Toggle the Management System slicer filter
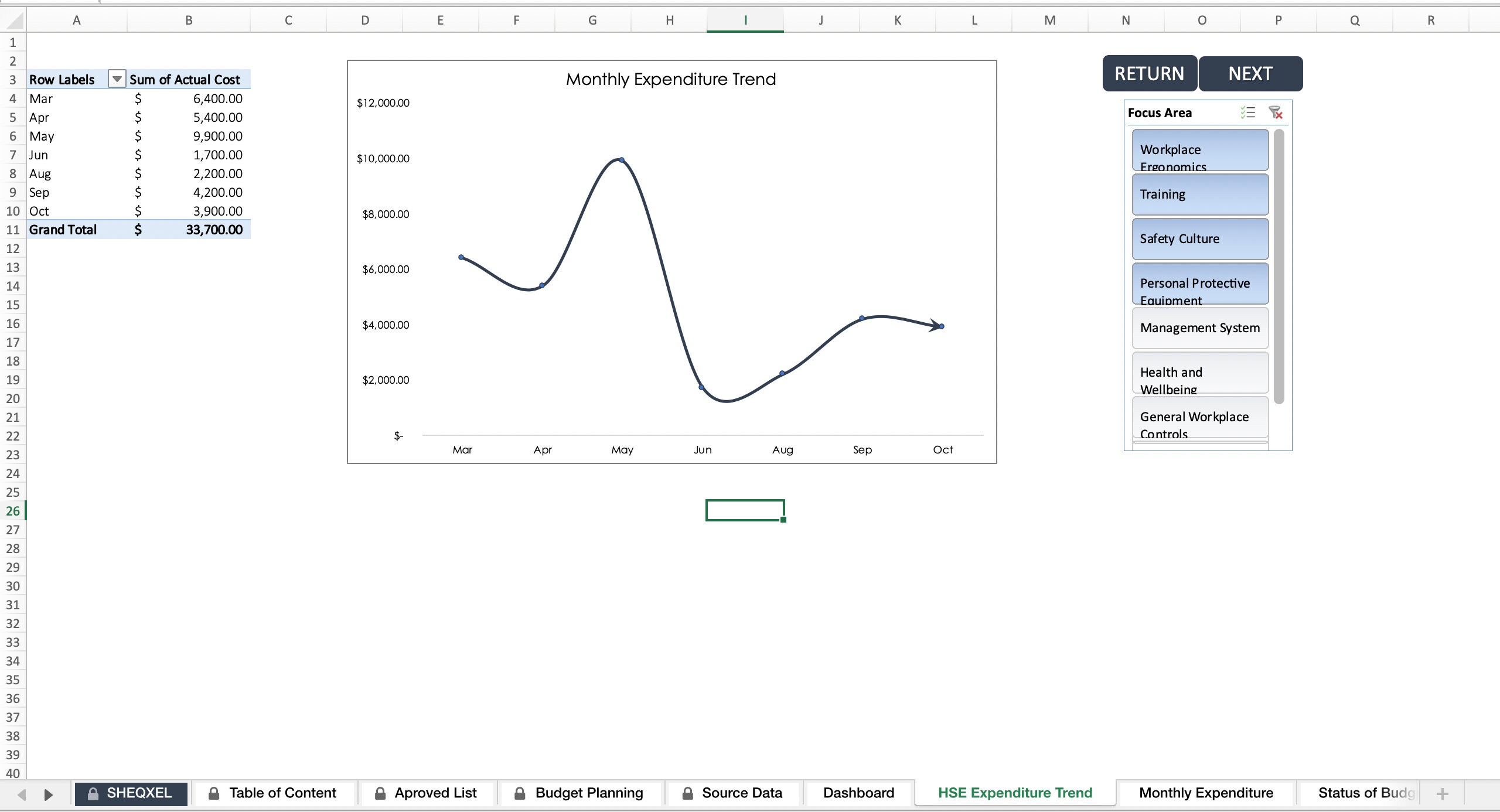This screenshot has width=1500, height=812. point(1199,327)
